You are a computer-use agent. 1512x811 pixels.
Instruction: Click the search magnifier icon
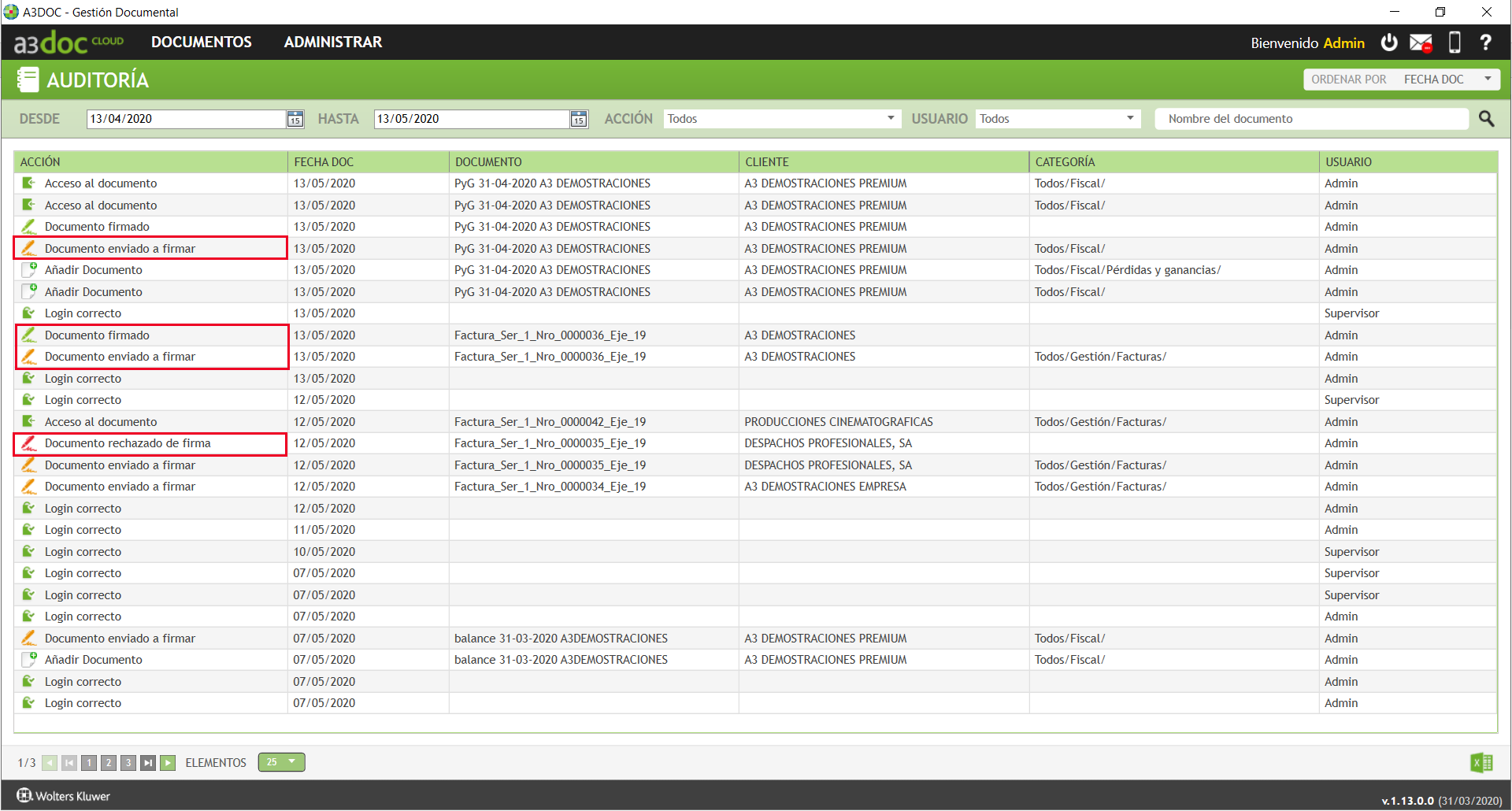coord(1486,118)
